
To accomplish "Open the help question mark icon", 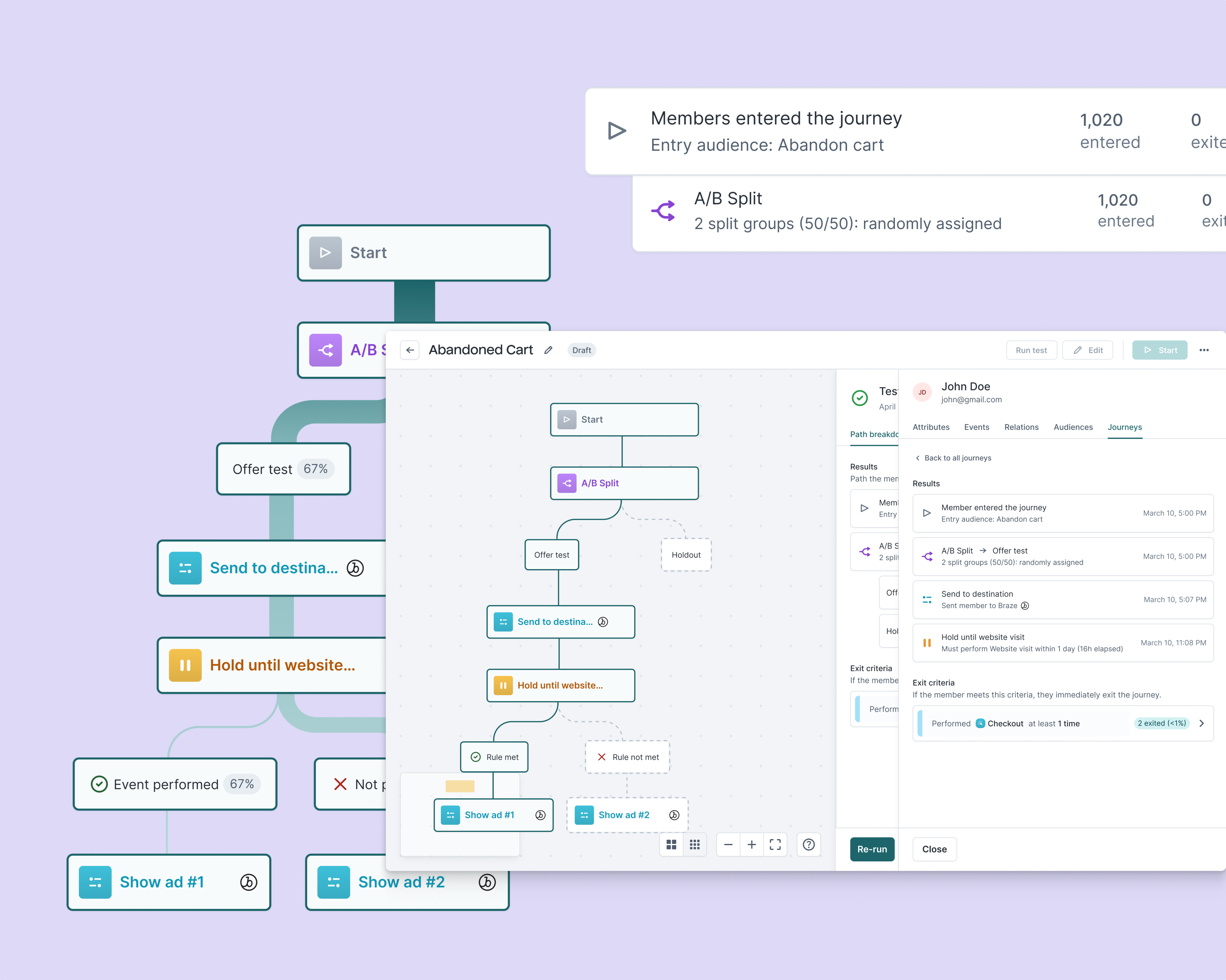I will click(809, 845).
